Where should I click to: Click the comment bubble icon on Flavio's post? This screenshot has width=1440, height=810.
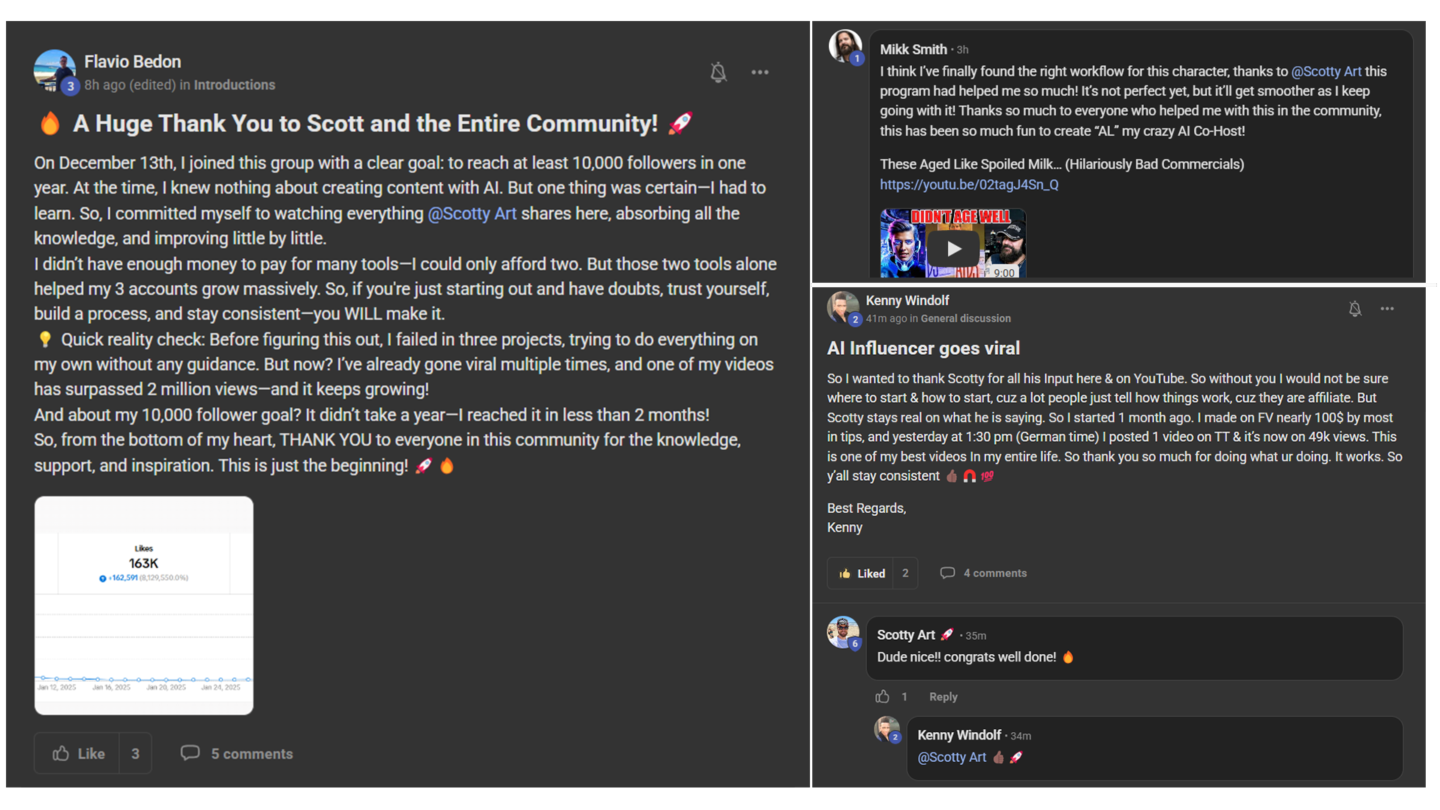pyautogui.click(x=191, y=753)
